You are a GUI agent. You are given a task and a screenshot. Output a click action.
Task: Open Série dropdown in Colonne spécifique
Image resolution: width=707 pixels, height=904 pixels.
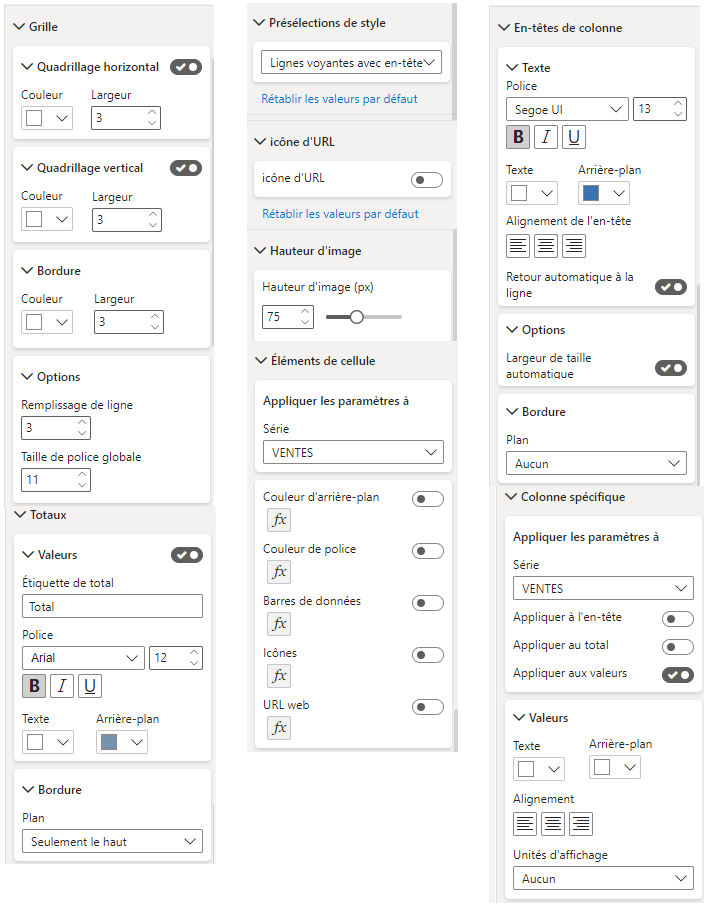(x=603, y=588)
